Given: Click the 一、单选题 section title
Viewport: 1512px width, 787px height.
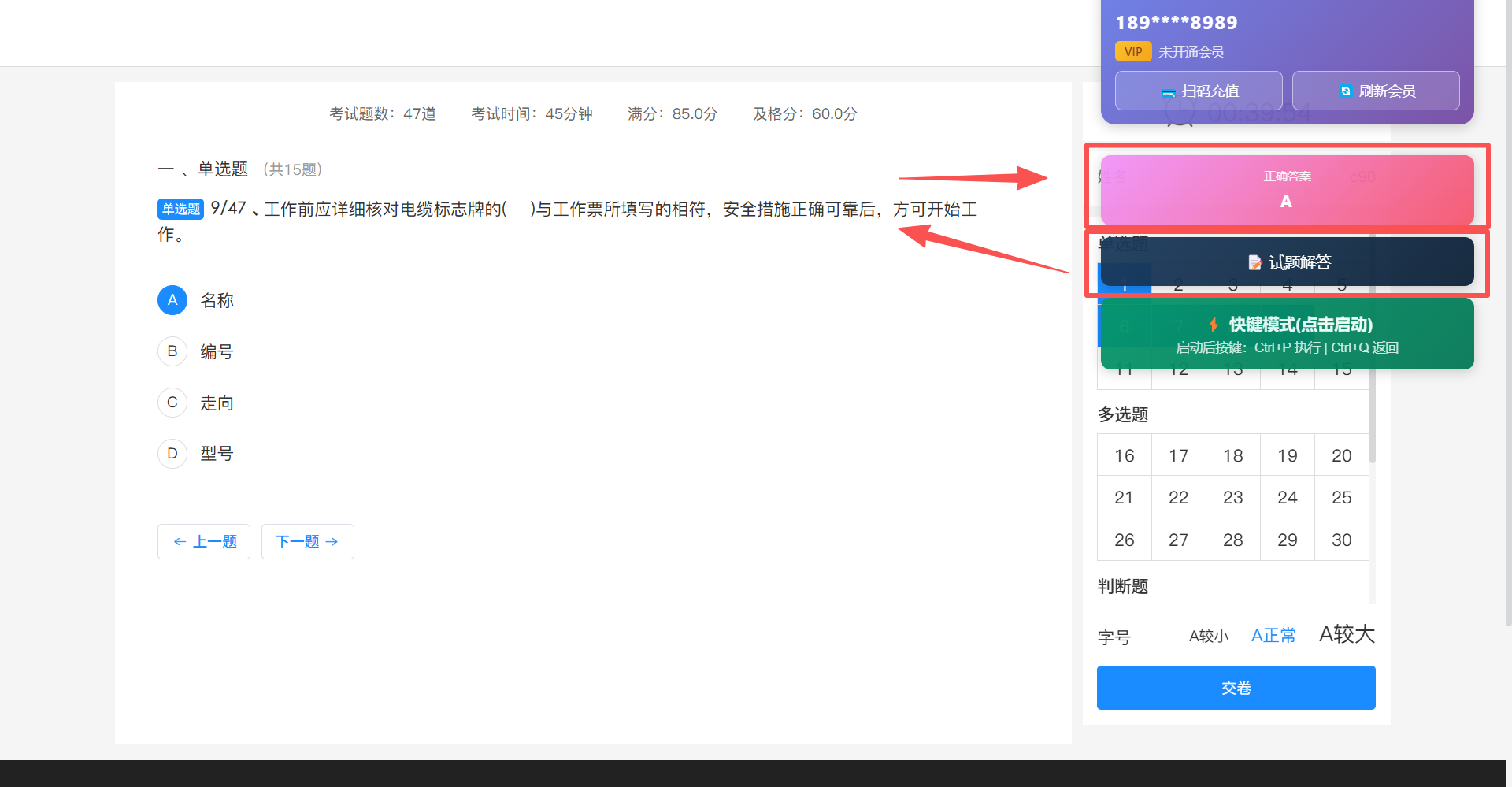Looking at the screenshot, I should tap(203, 169).
